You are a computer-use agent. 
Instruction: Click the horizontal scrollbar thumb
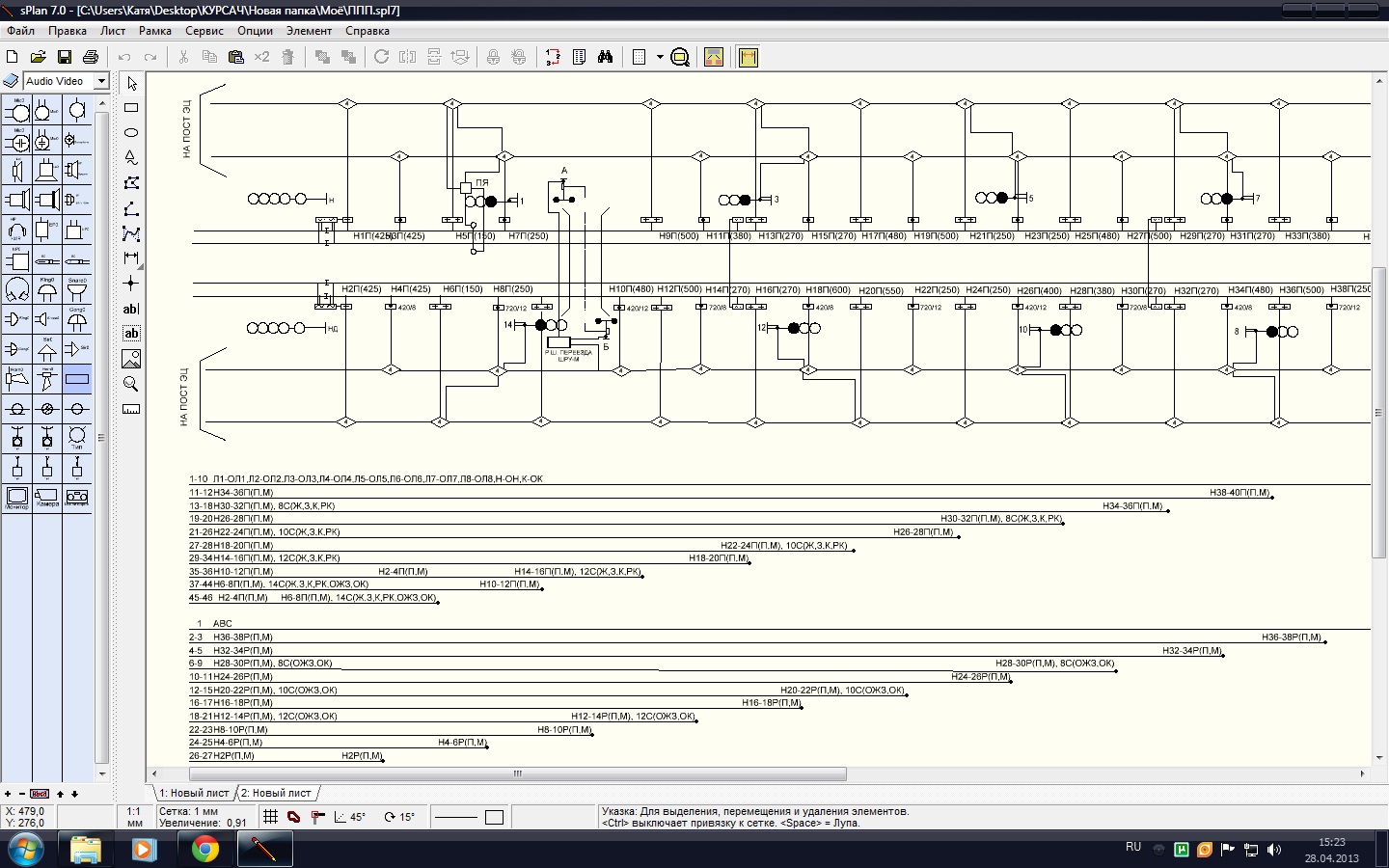coord(518,773)
